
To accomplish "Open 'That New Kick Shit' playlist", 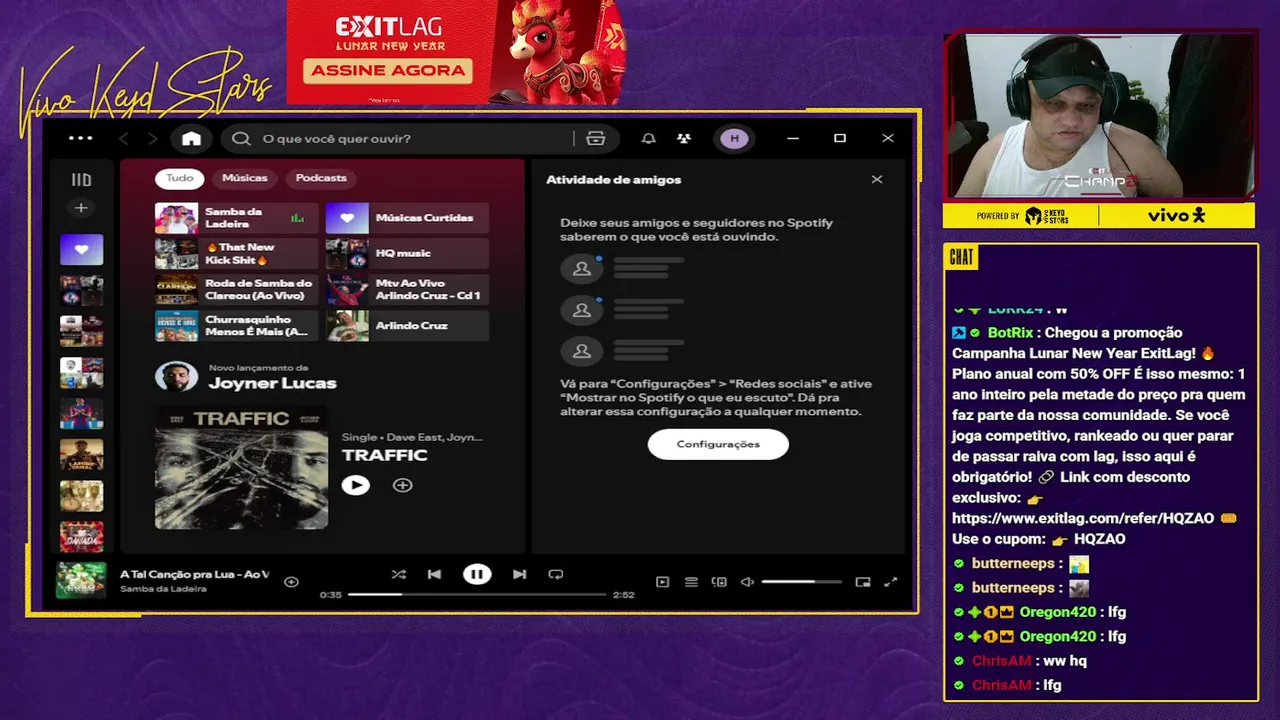I will (x=236, y=254).
